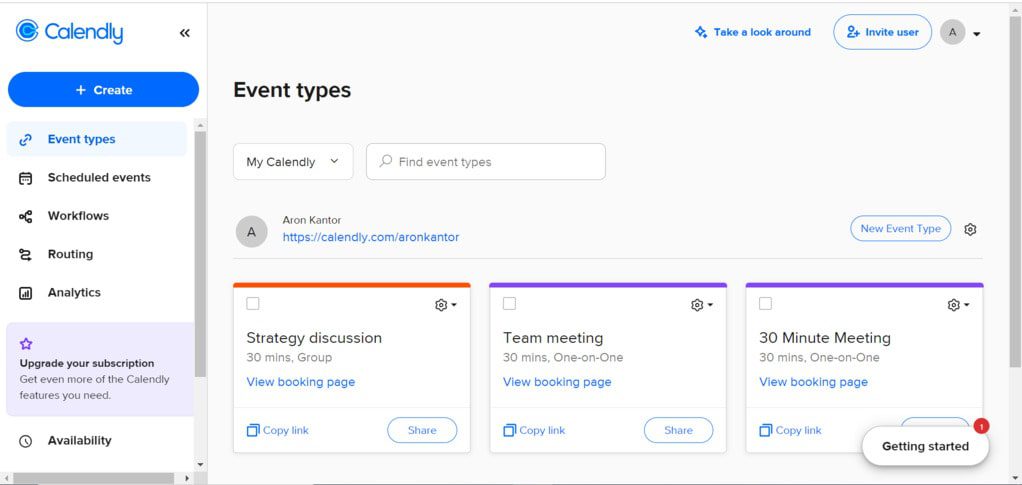The image size is (1022, 485).
Task: Click the Workflows icon
Action: pos(25,216)
